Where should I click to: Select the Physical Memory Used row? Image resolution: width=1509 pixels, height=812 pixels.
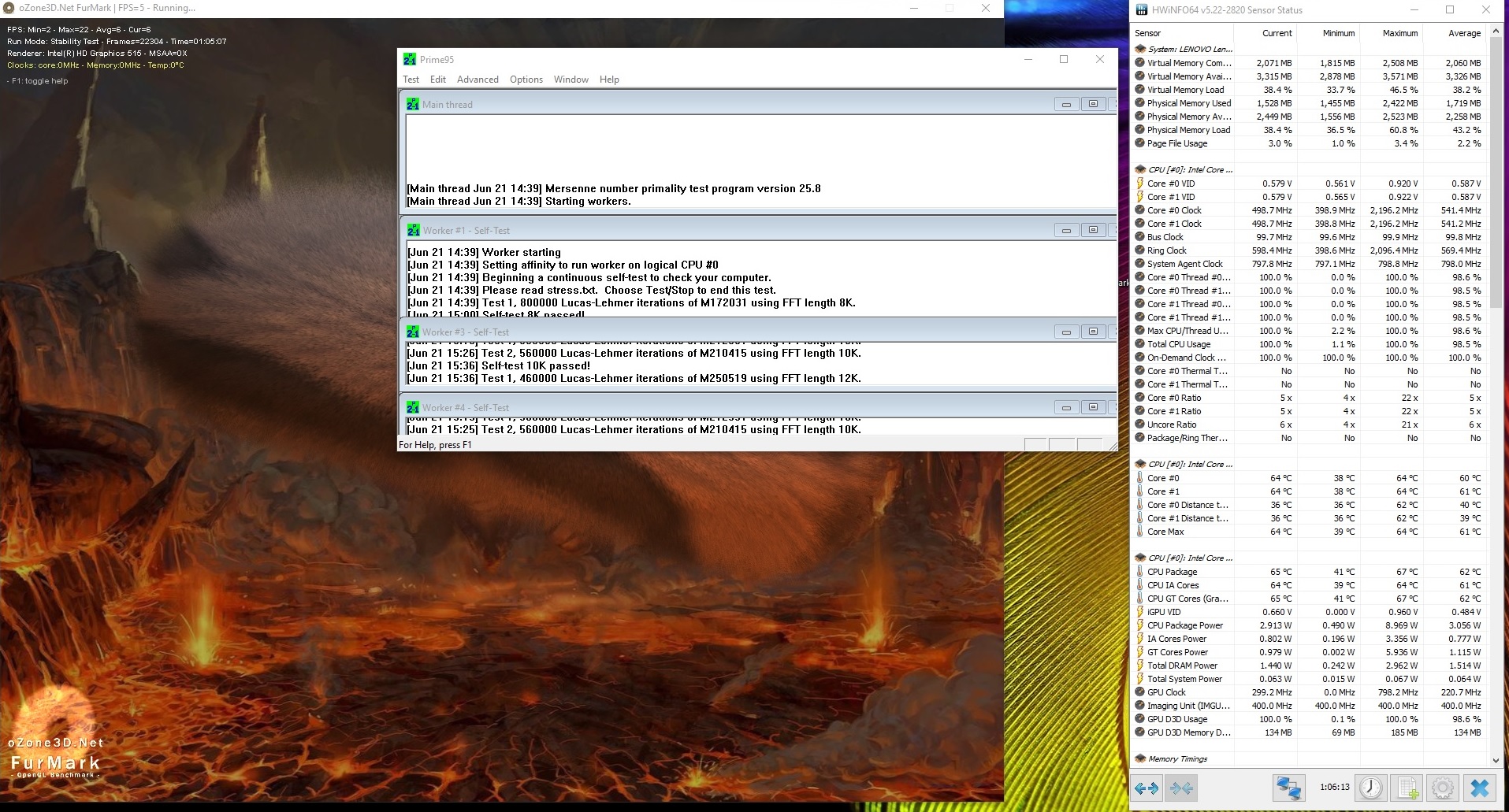click(x=1308, y=103)
